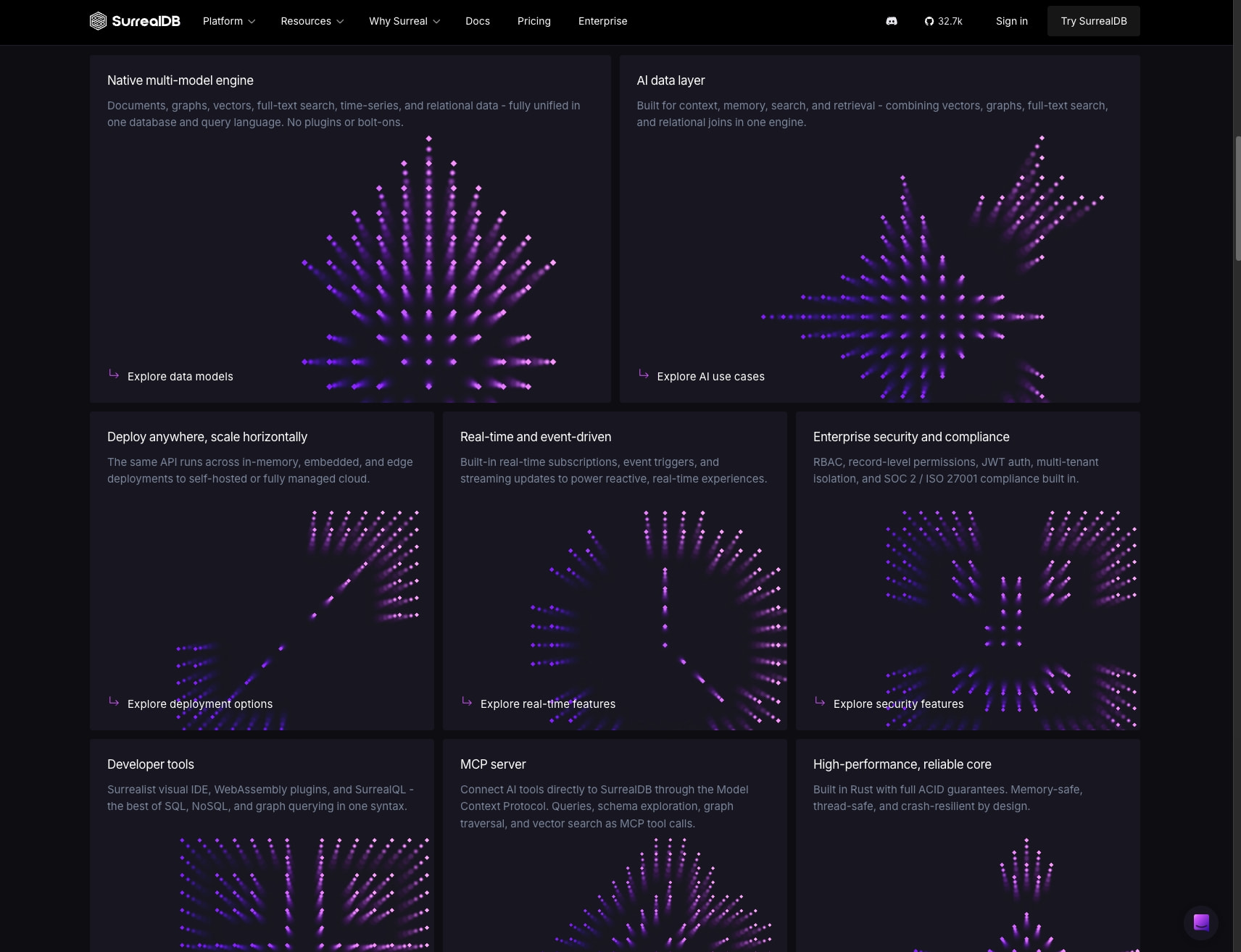Expand the Platform dropdown menu
This screenshot has width=1241, height=952.
(229, 21)
